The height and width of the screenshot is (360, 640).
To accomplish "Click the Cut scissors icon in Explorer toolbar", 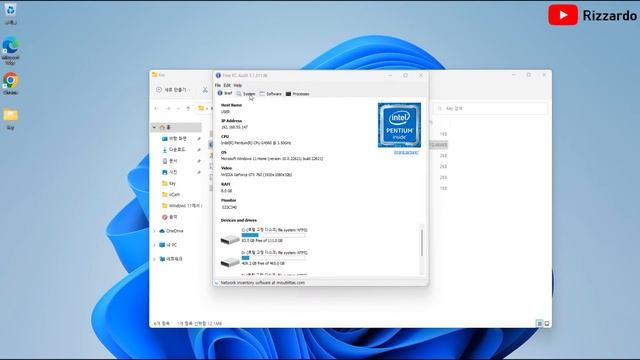I will (205, 90).
